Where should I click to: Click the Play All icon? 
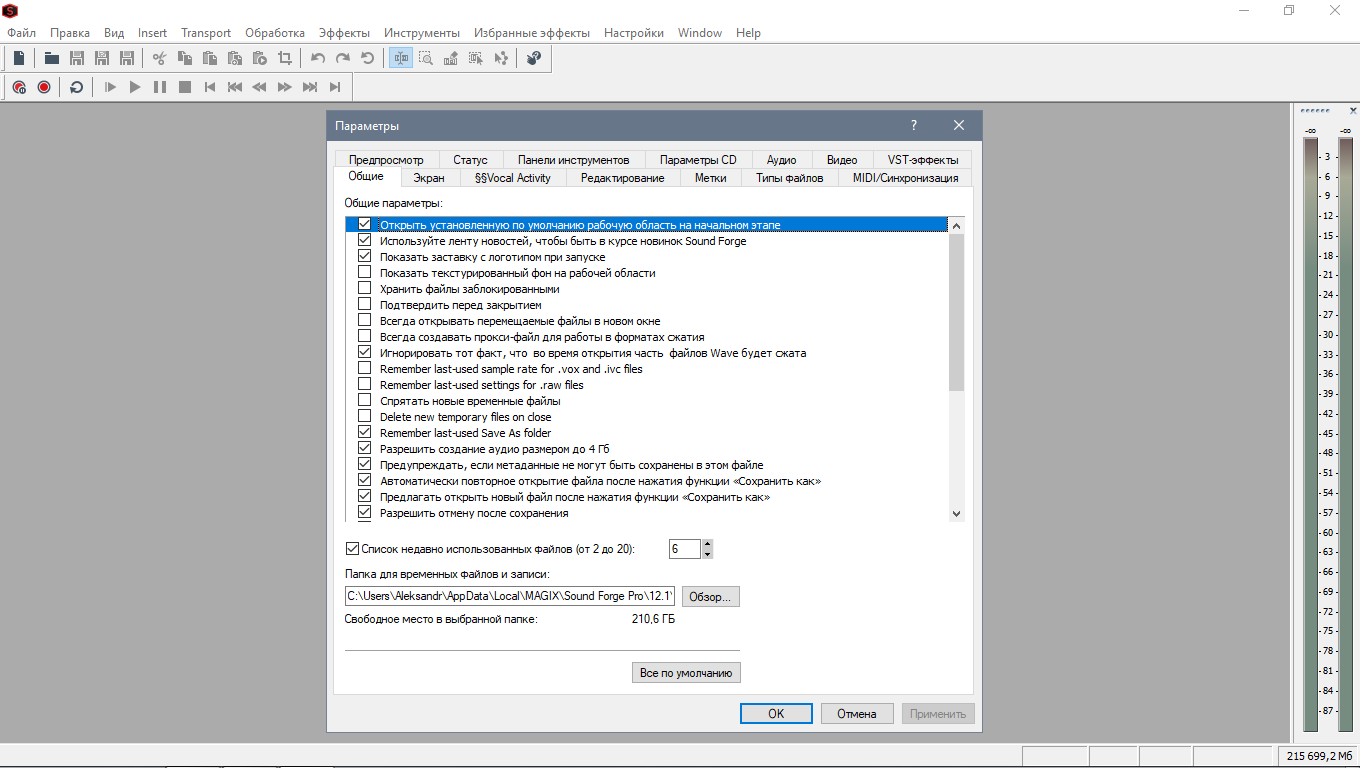point(110,87)
